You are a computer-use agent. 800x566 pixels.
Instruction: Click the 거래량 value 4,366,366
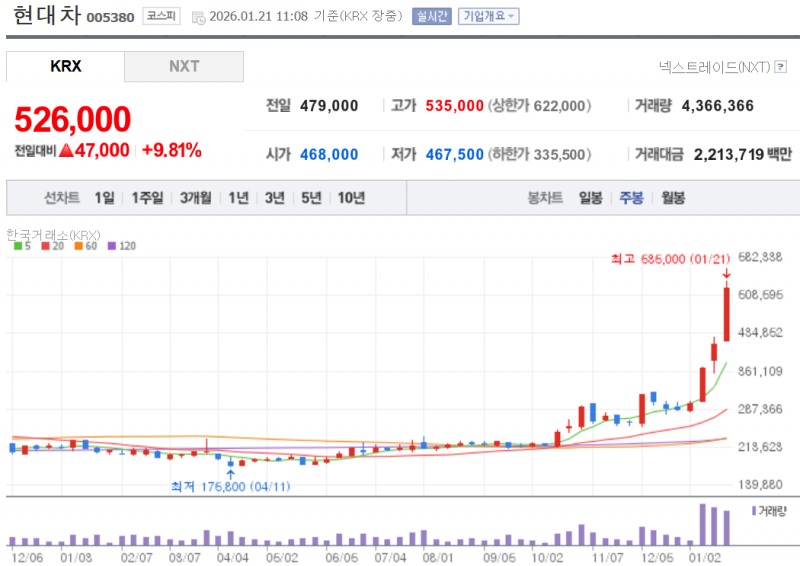coord(717,106)
